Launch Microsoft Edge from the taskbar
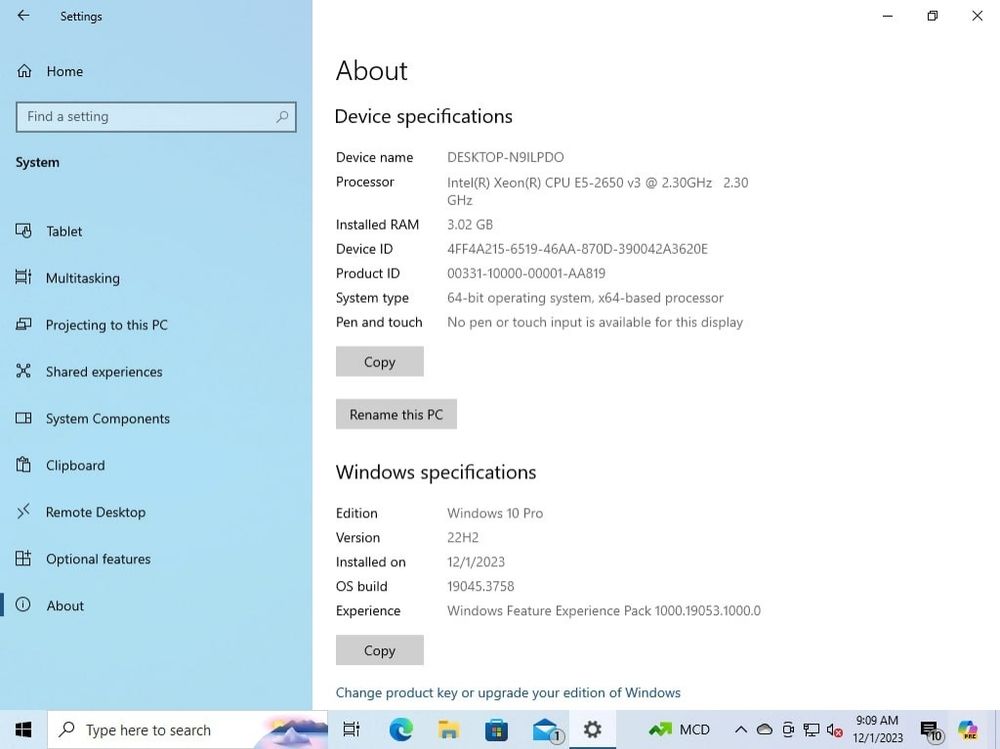 [401, 729]
